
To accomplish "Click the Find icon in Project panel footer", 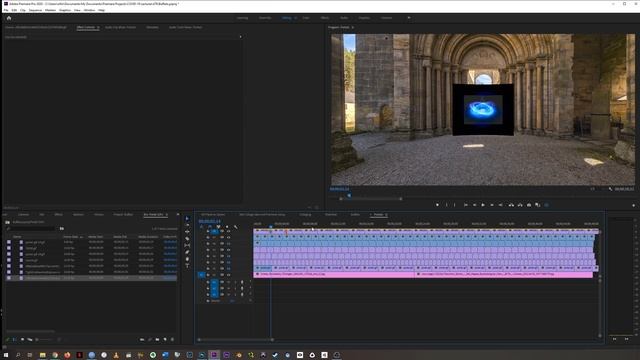I will (150, 340).
